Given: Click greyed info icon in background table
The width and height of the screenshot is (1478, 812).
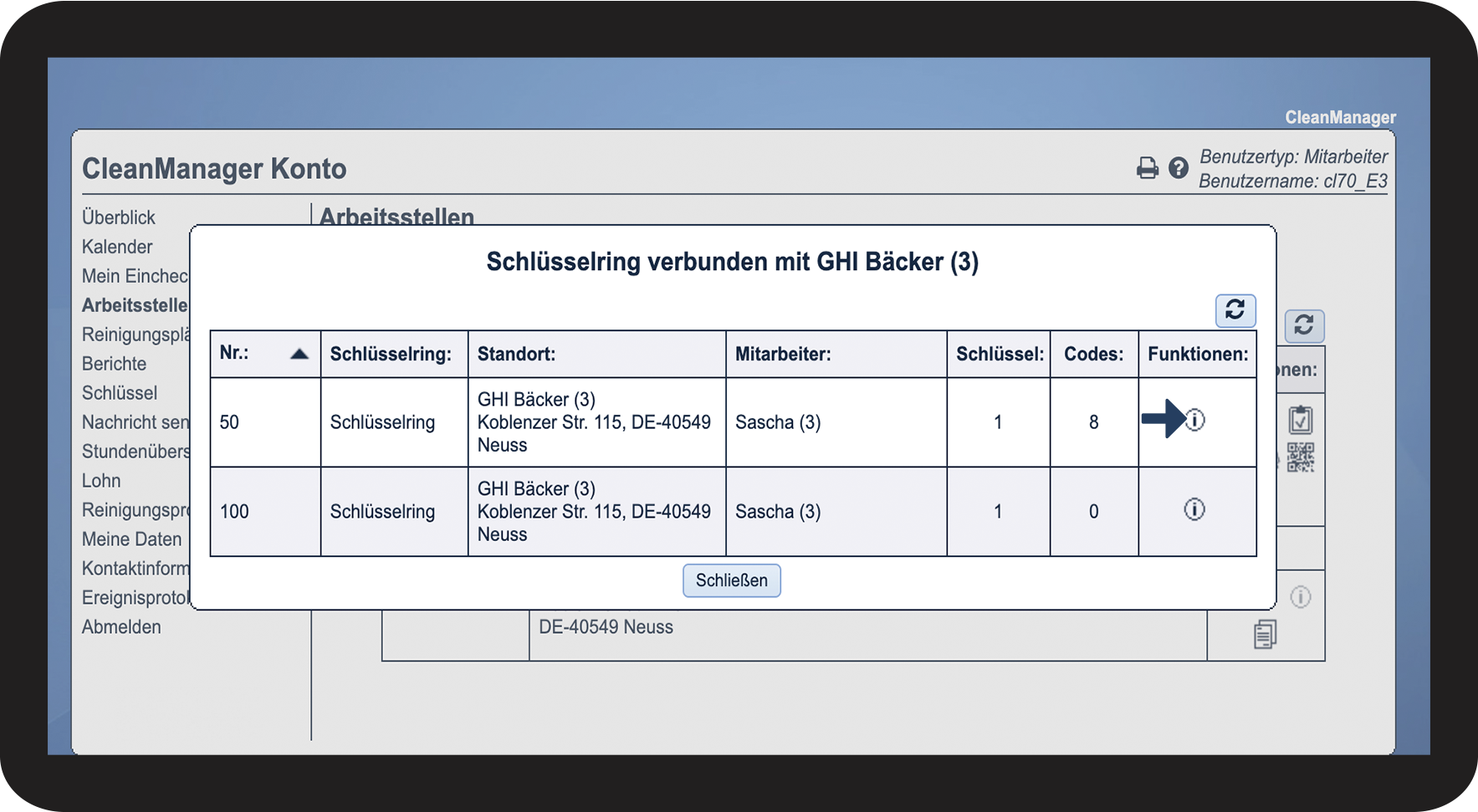Looking at the screenshot, I should (1301, 597).
